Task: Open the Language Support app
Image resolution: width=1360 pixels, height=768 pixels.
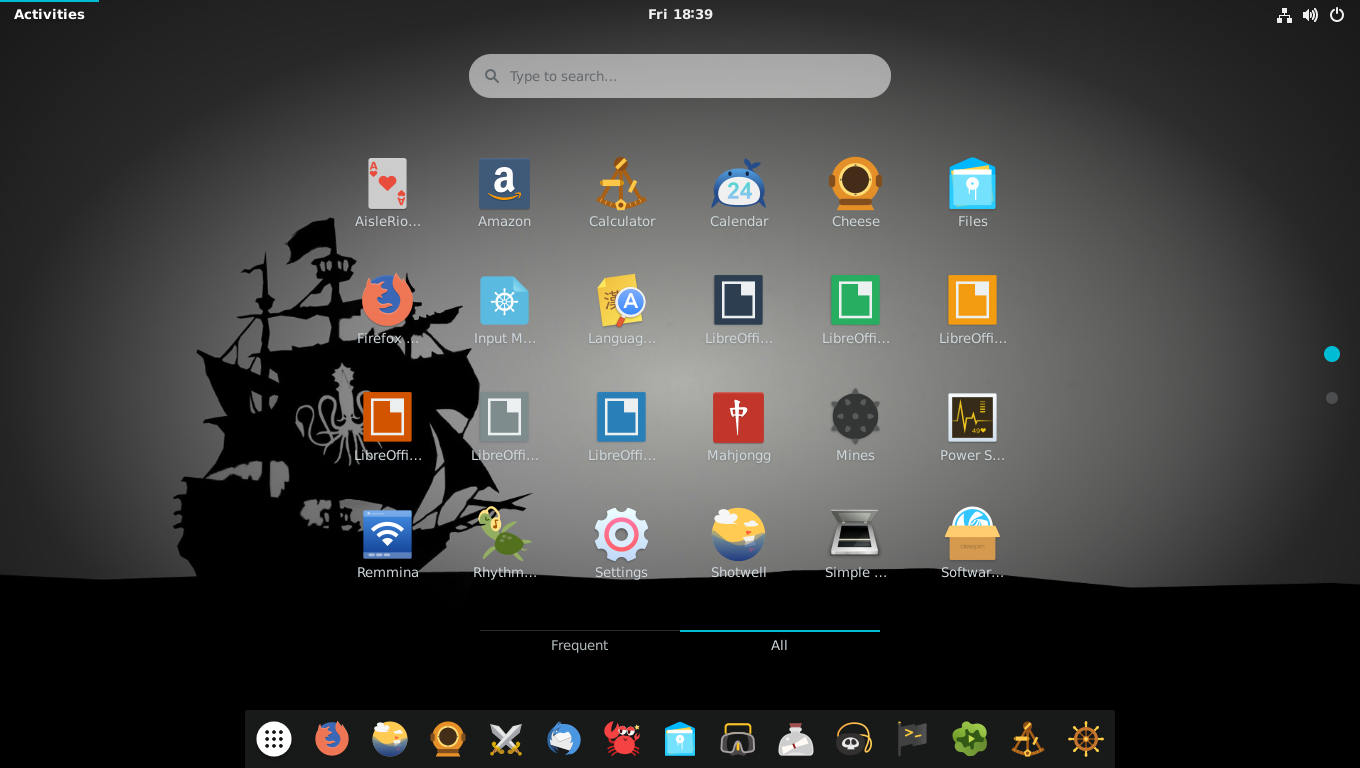Action: pos(622,310)
